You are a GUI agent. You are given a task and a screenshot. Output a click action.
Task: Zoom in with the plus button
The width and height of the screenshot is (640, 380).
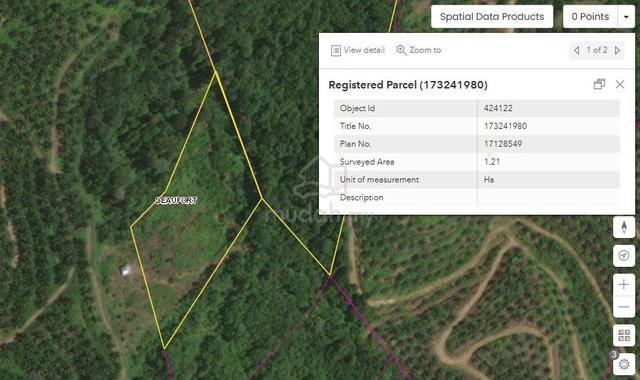point(624,284)
